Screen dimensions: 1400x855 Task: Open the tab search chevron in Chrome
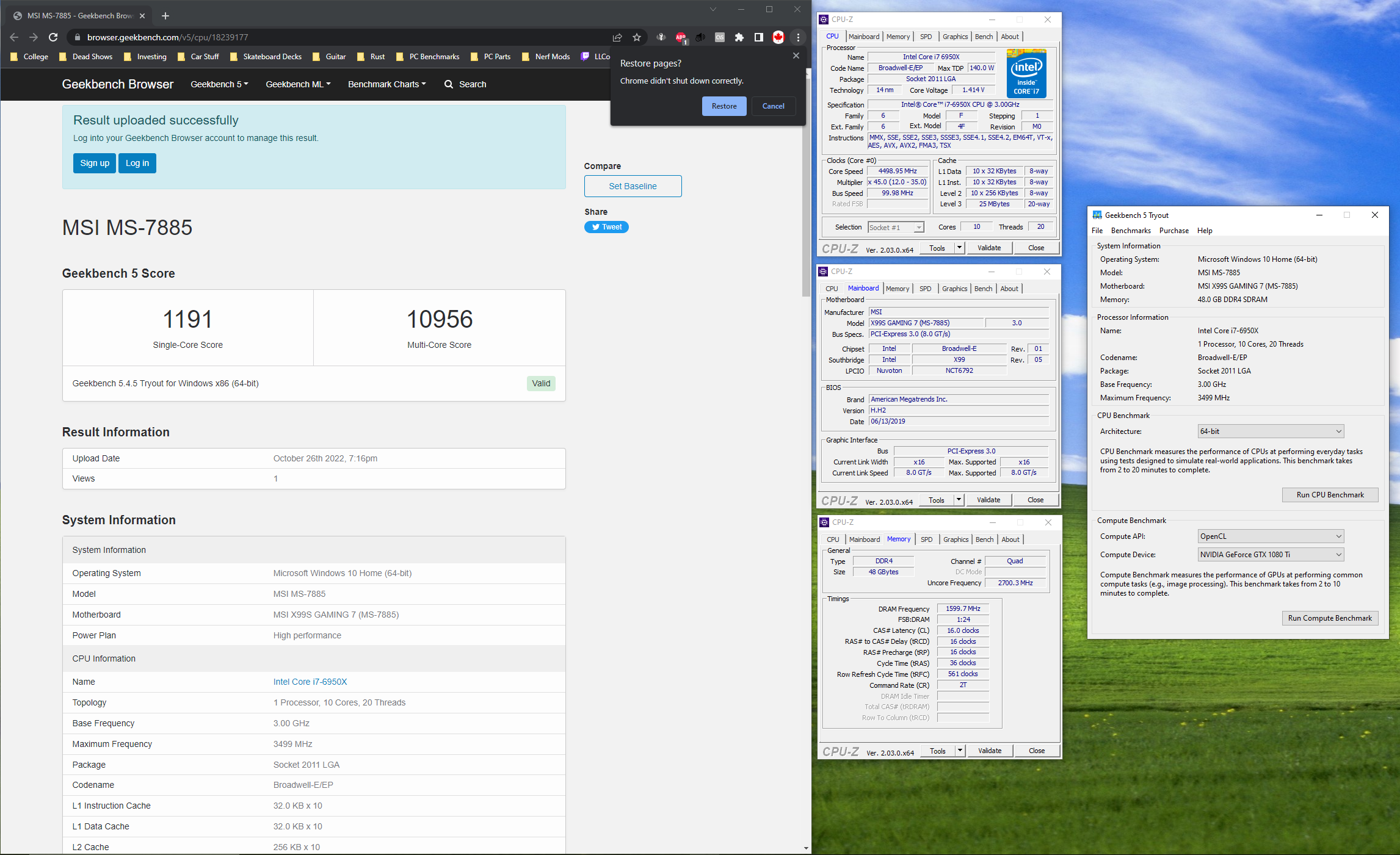click(713, 9)
